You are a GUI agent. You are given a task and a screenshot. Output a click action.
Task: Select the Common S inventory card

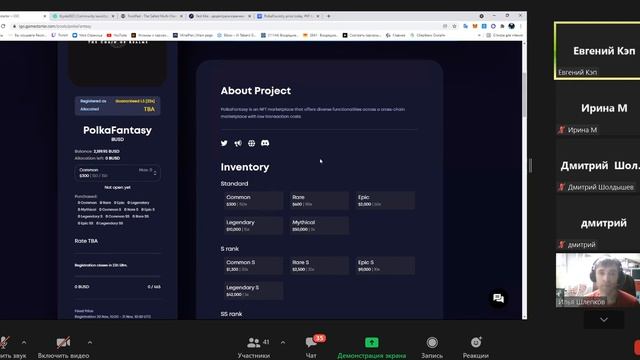click(x=253, y=266)
